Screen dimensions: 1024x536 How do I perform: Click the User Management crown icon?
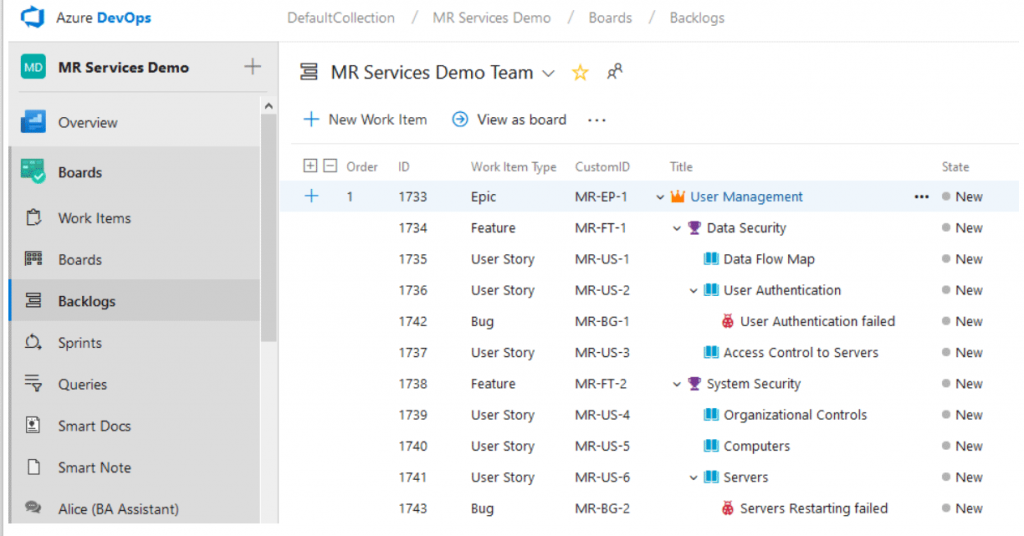[678, 196]
